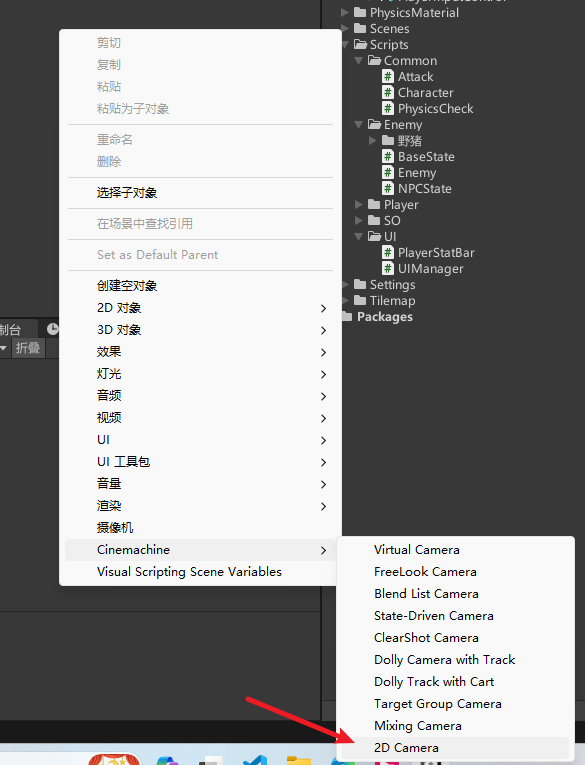
Task: Create a Mixing Camera
Action: tap(456, 726)
